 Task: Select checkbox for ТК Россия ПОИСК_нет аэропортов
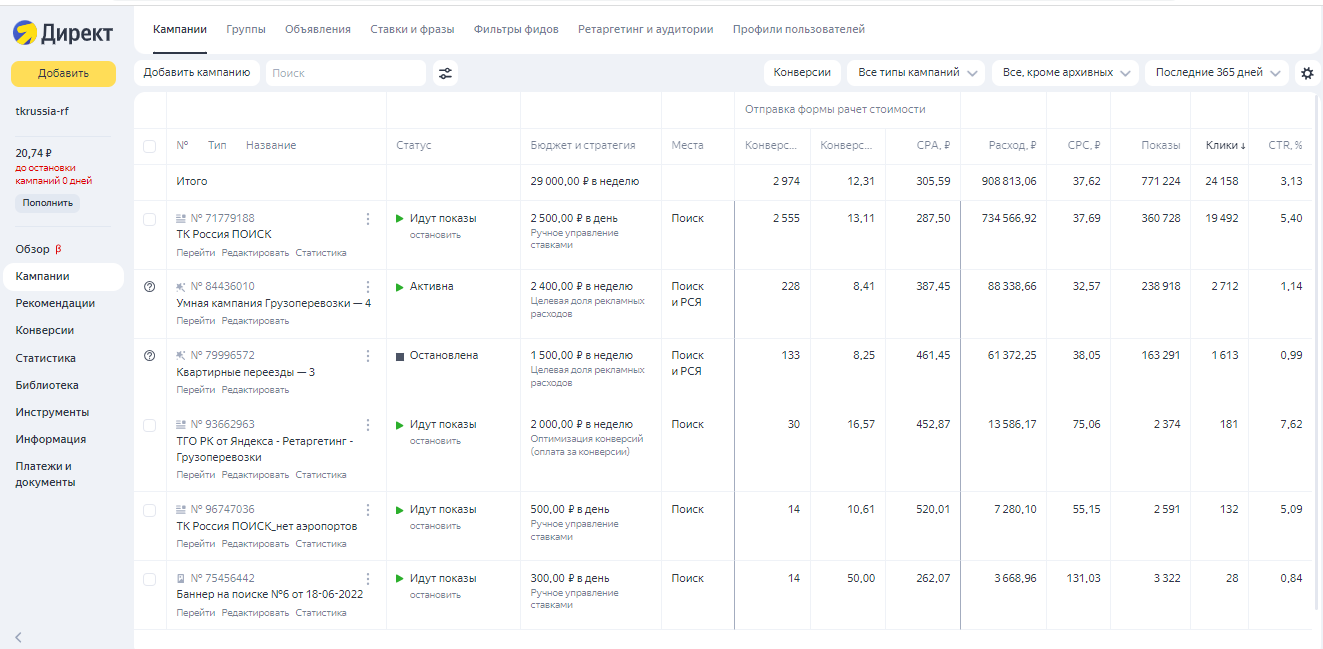(x=150, y=510)
